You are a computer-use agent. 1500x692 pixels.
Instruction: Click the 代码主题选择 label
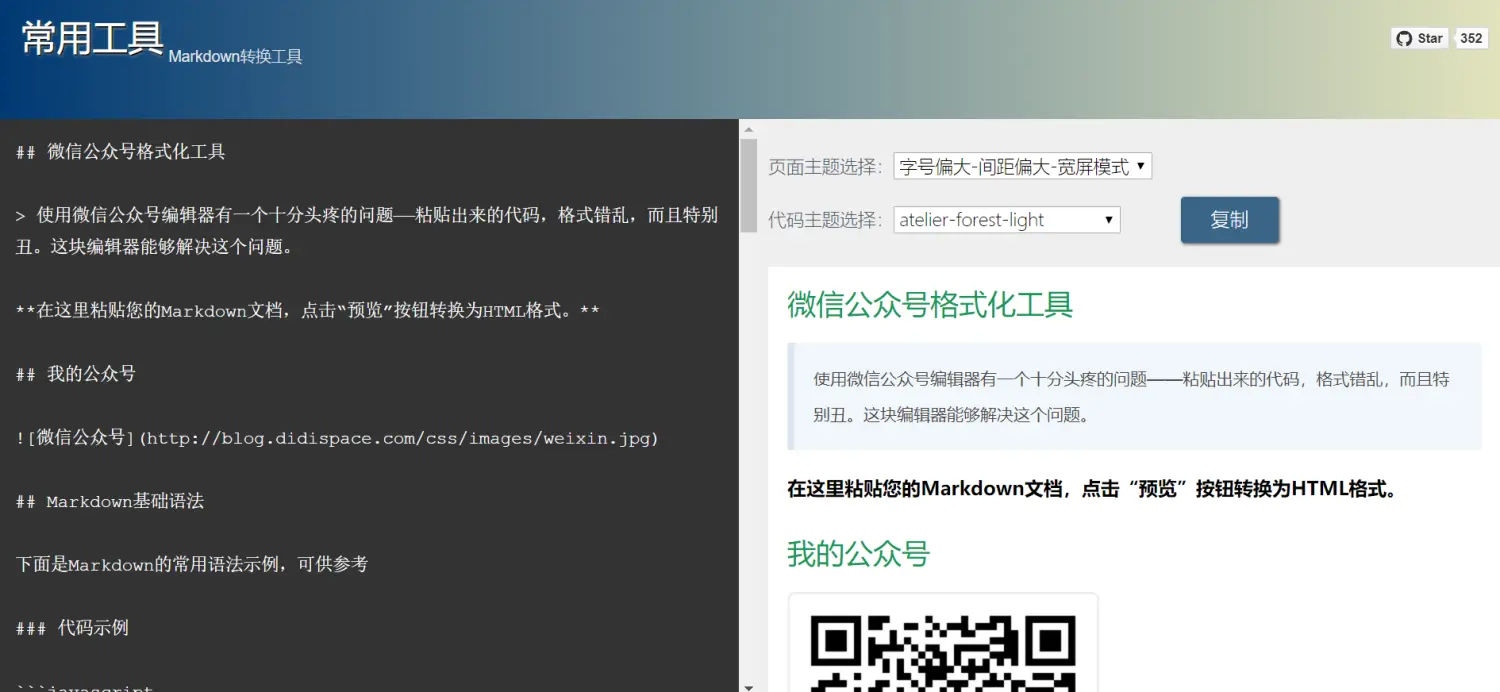click(x=826, y=220)
